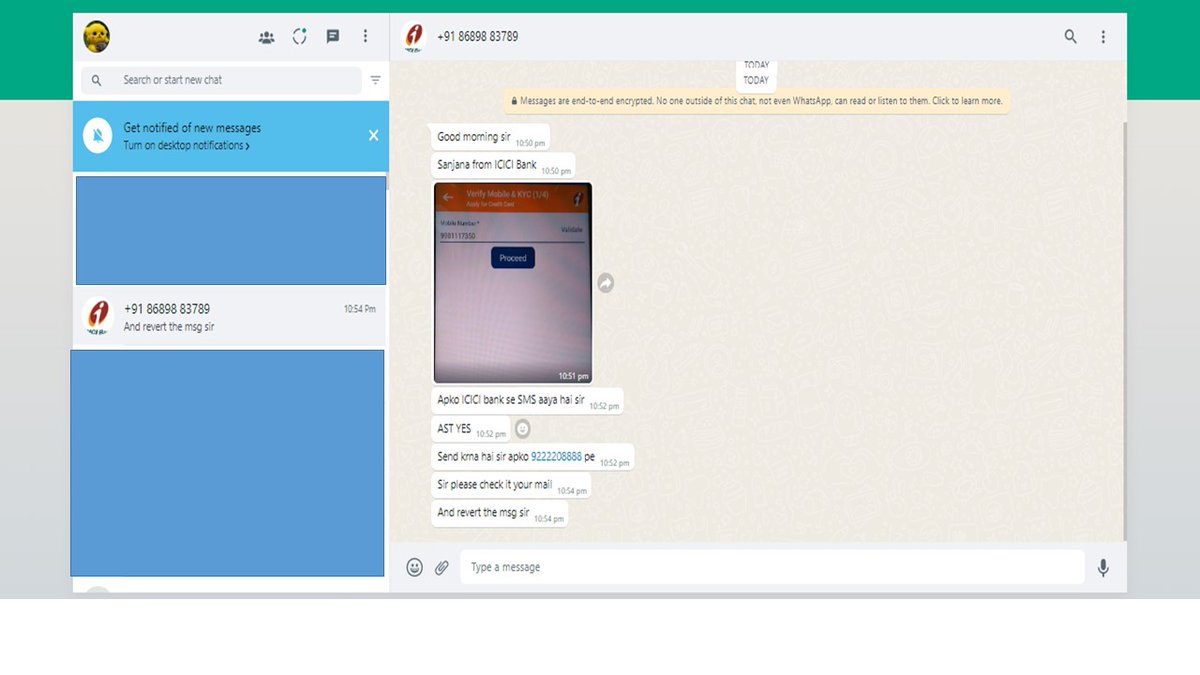Click the 9222208888 number link
The width and height of the screenshot is (1200, 675).
[x=556, y=457]
